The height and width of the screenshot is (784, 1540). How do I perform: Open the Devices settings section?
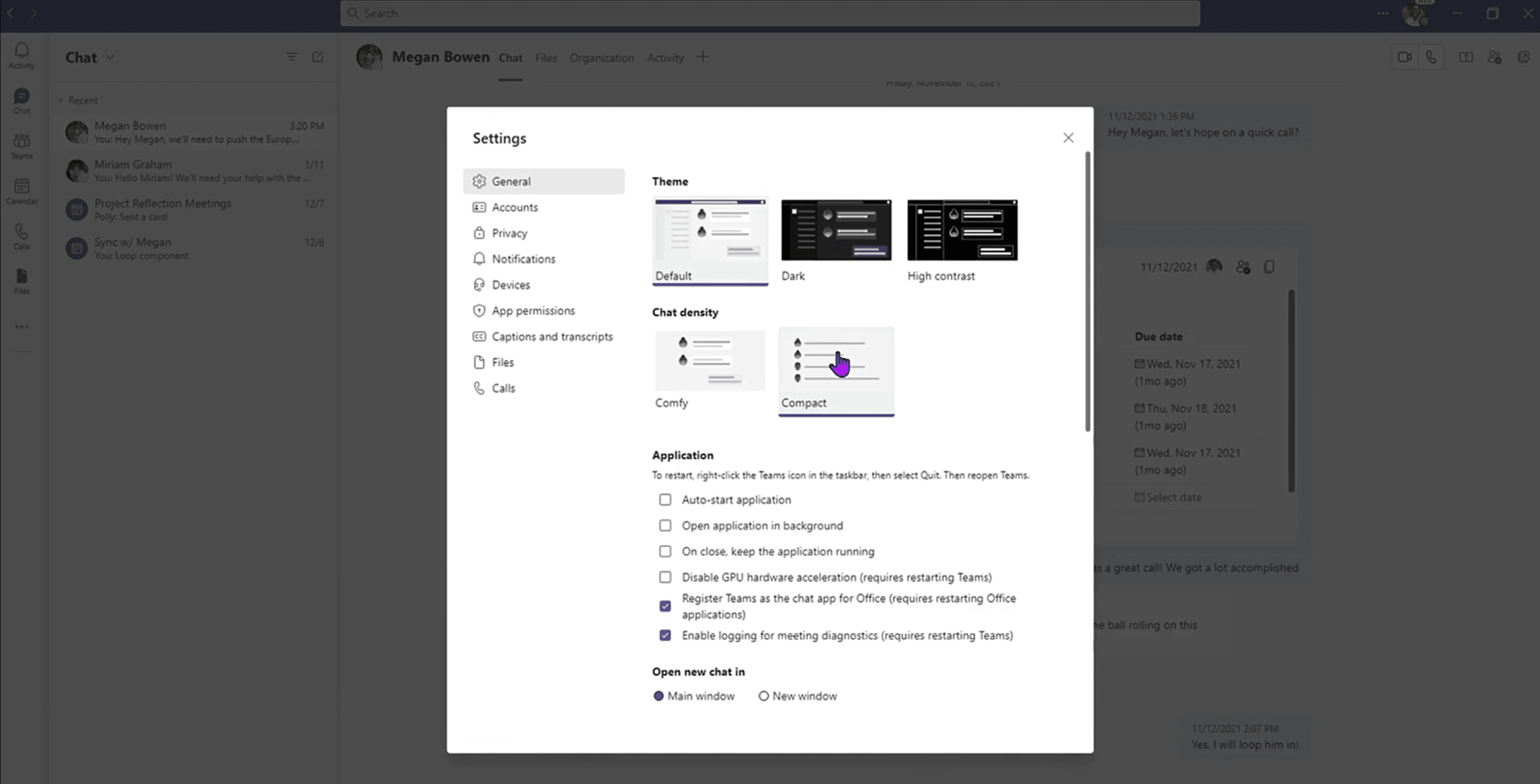(x=544, y=285)
